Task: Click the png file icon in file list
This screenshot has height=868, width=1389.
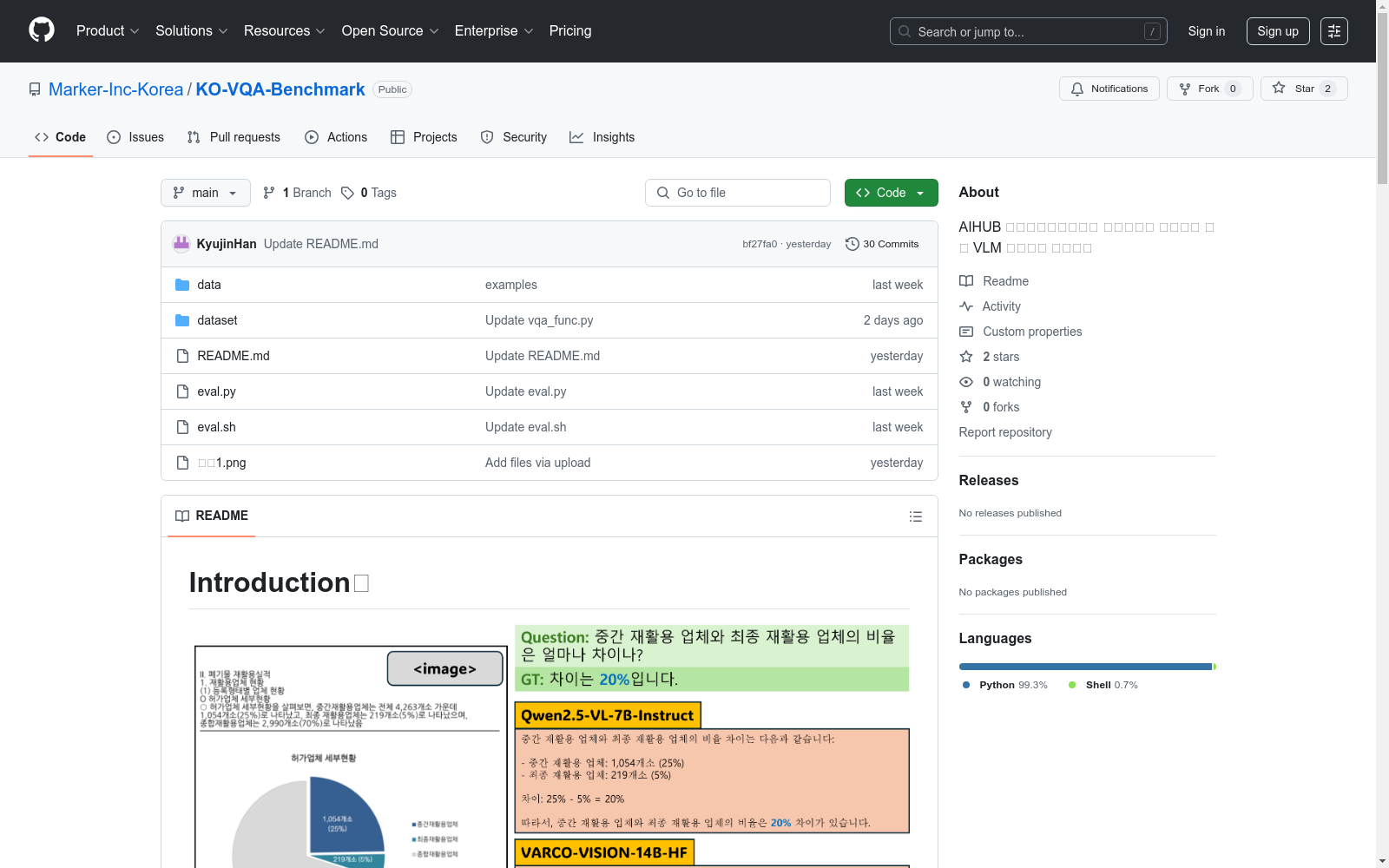Action: pos(182,463)
